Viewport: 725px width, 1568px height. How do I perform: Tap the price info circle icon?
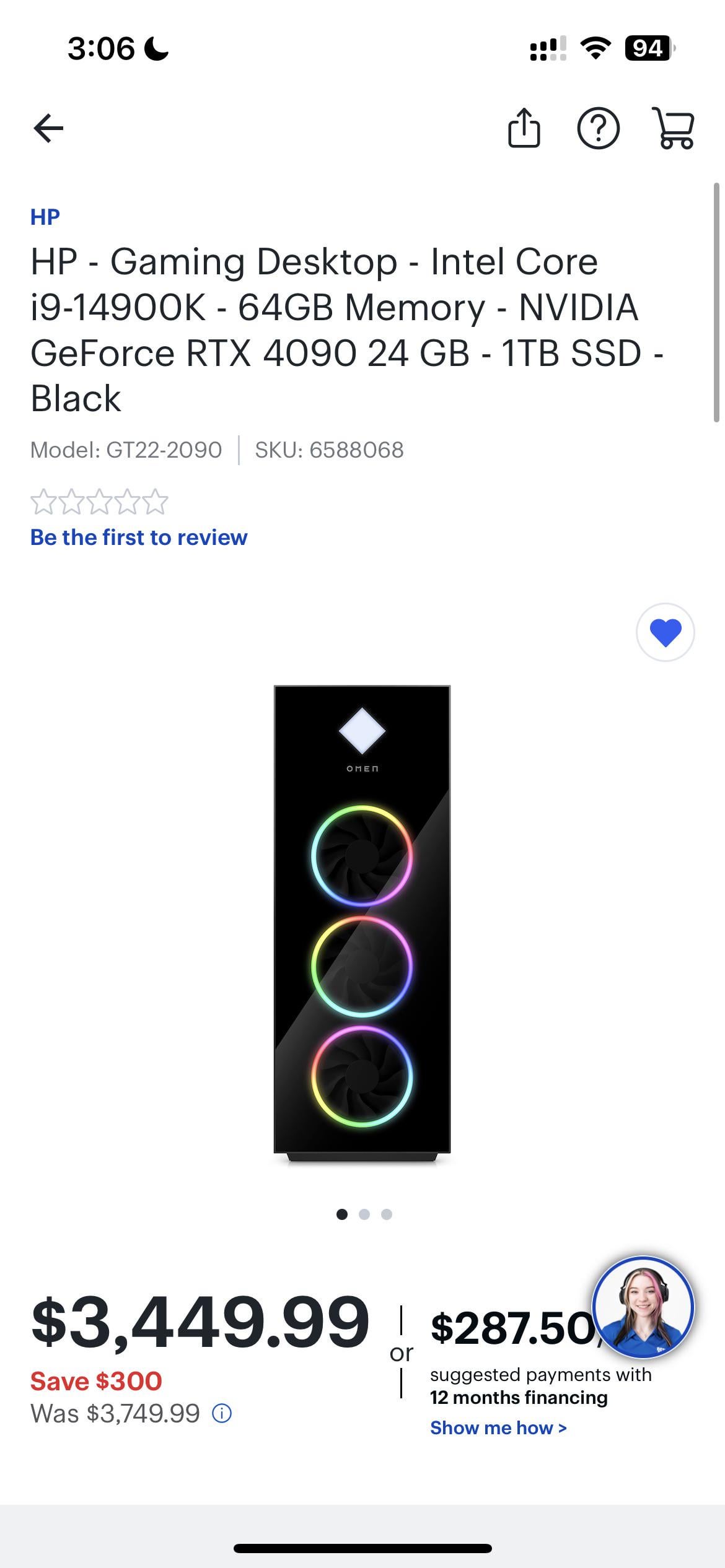point(222,1414)
